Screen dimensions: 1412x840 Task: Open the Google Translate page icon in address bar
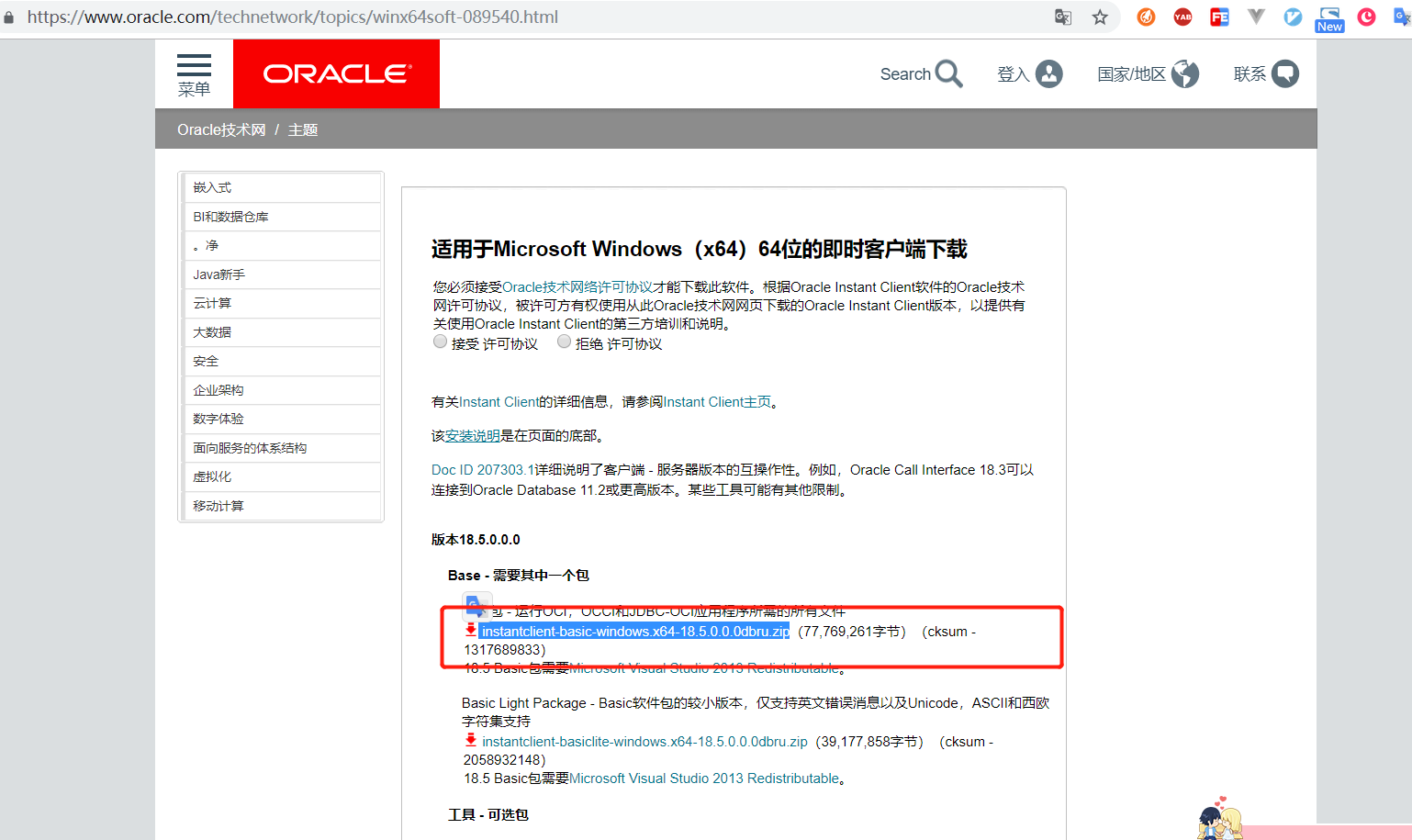pos(1062,17)
